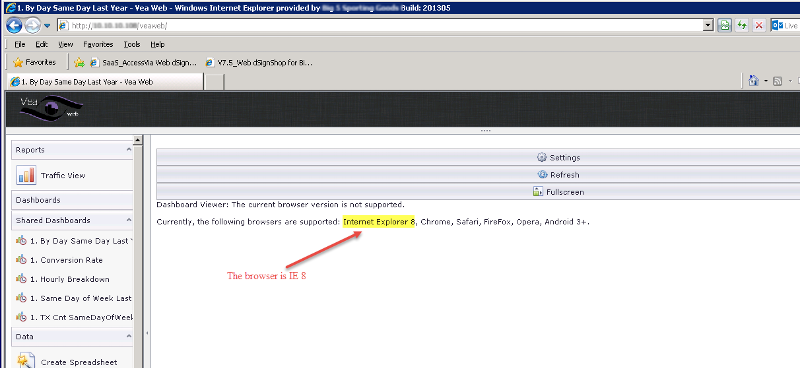Viewport: 800px width, 368px height.
Task: Open the View menu
Action: (x=65, y=44)
